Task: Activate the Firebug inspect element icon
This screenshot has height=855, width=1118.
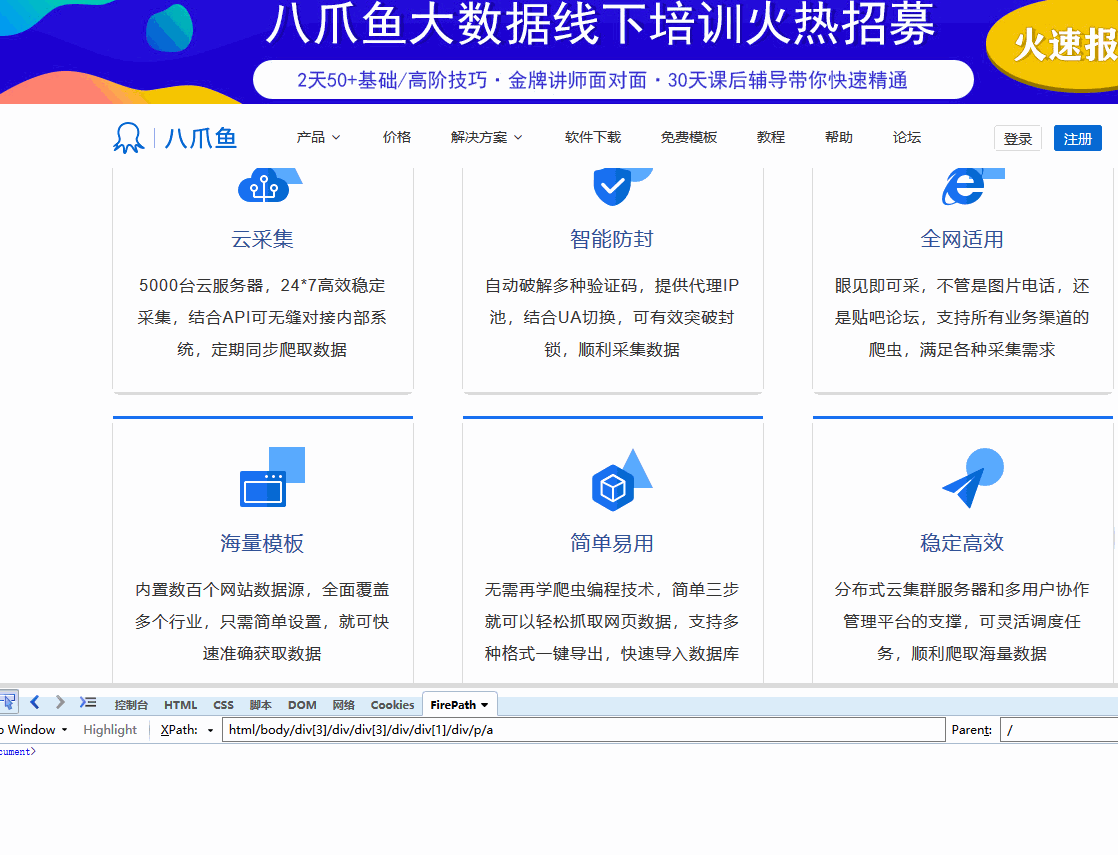Action: pyautogui.click(x=9, y=702)
